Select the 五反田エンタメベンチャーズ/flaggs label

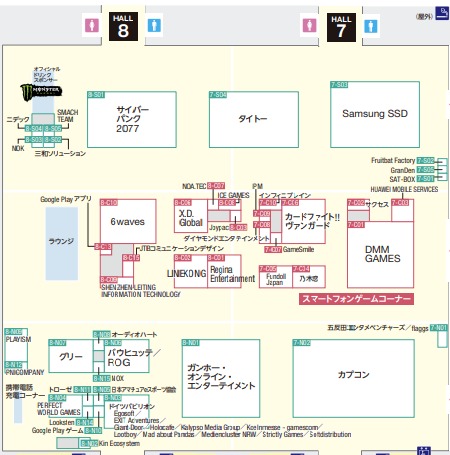[378, 328]
